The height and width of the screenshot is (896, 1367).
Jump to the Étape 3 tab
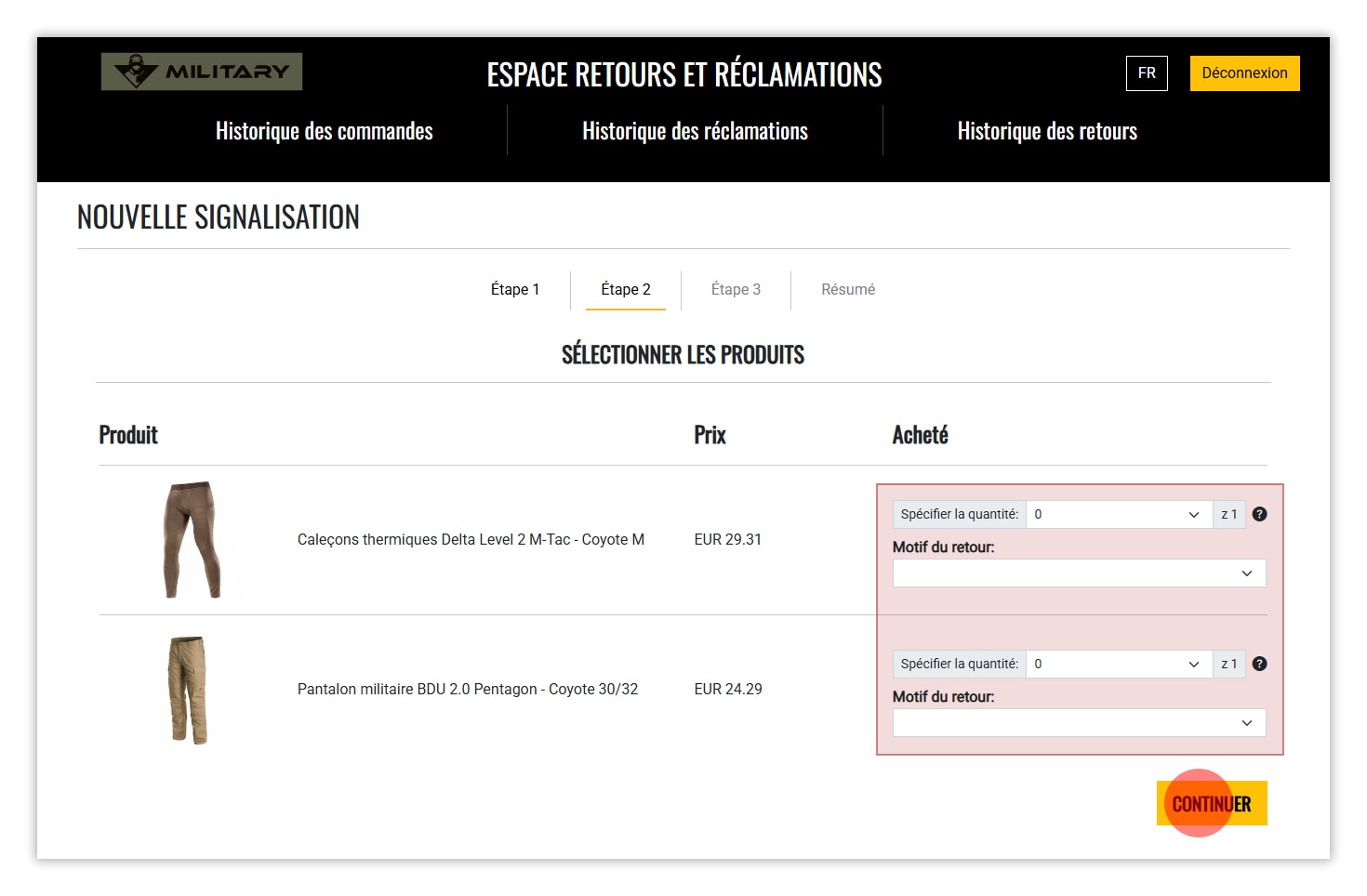point(736,289)
